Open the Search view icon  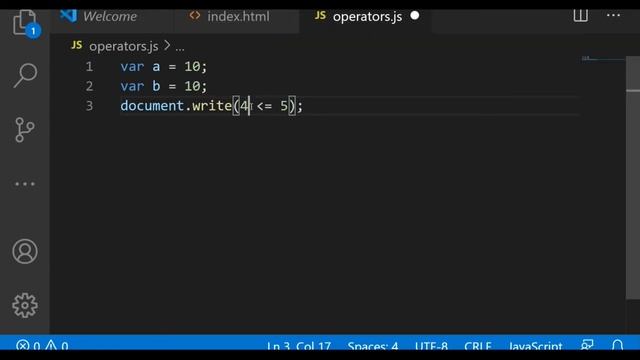25,75
